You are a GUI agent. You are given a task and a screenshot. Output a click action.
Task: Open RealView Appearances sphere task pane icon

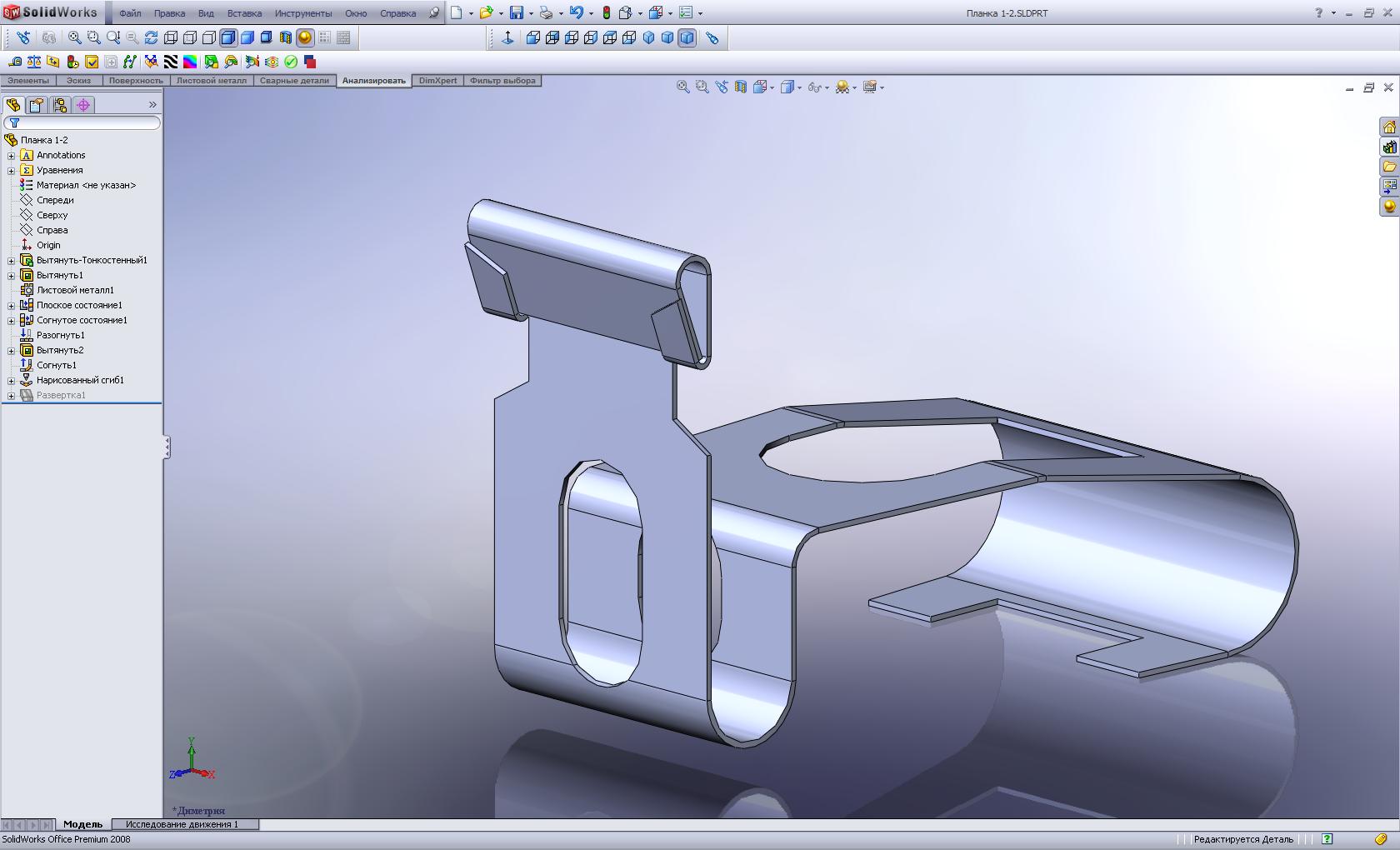(x=1389, y=207)
